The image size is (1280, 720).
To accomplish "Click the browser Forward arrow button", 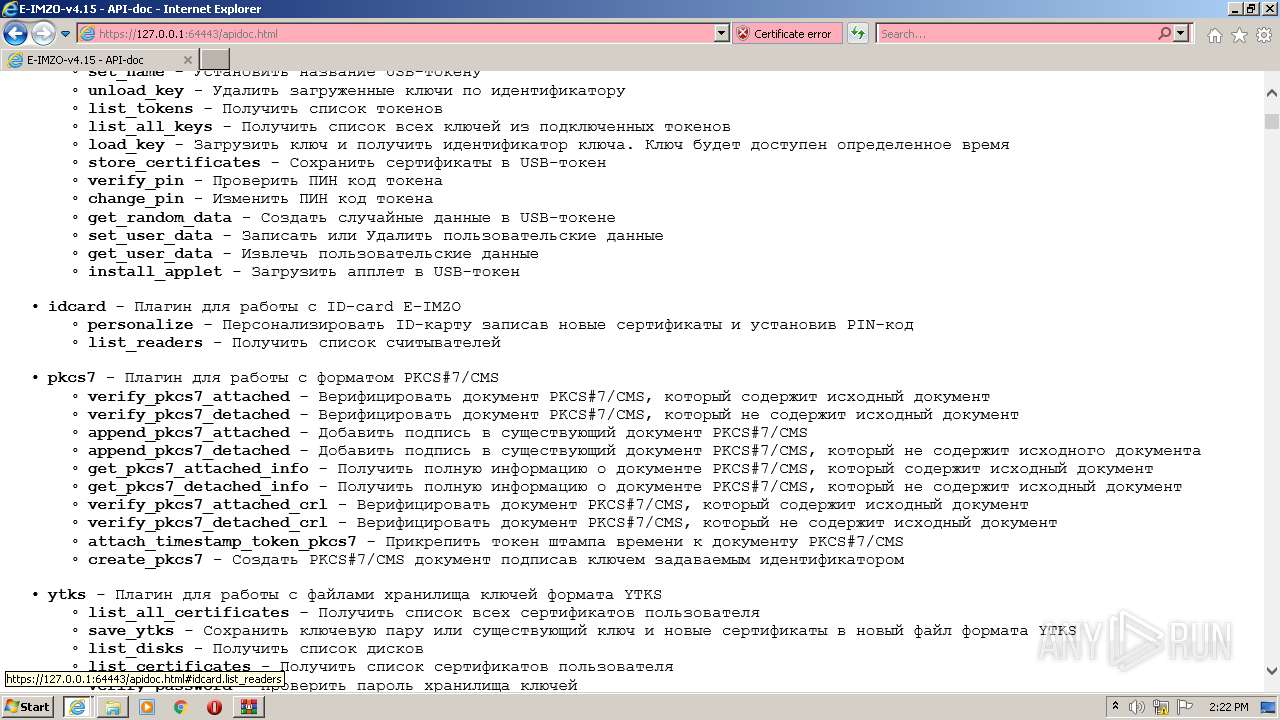I will click(x=43, y=34).
